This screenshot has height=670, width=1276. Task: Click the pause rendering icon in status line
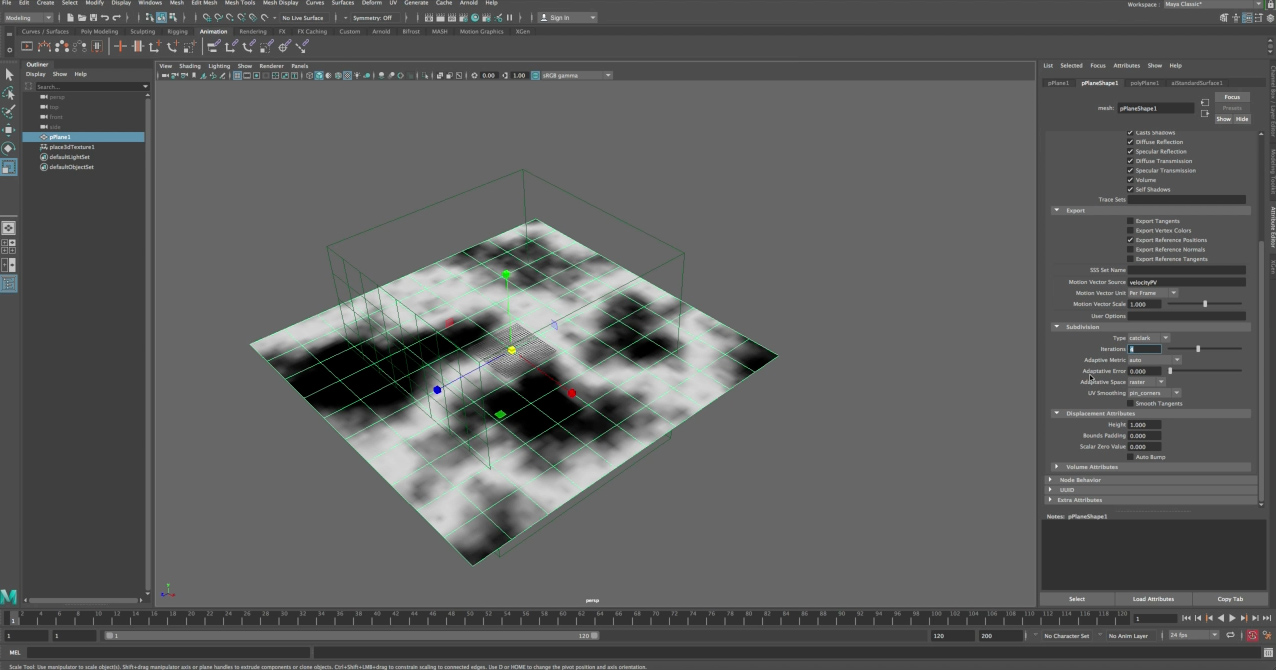coord(510,17)
